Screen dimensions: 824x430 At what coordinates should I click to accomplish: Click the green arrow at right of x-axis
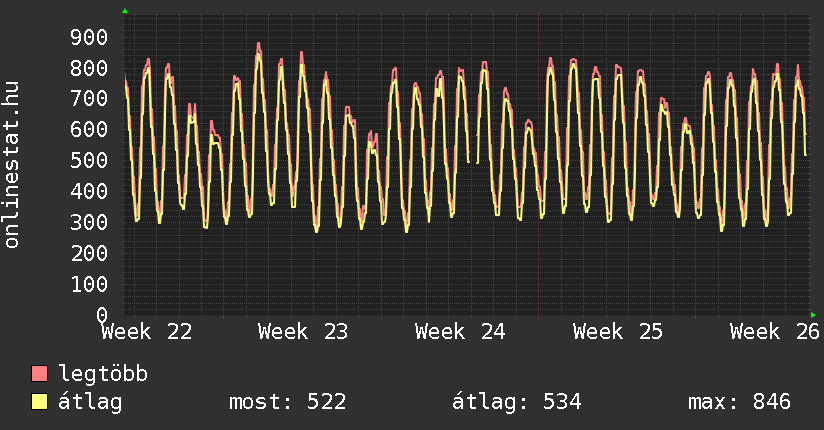pyautogui.click(x=813, y=315)
